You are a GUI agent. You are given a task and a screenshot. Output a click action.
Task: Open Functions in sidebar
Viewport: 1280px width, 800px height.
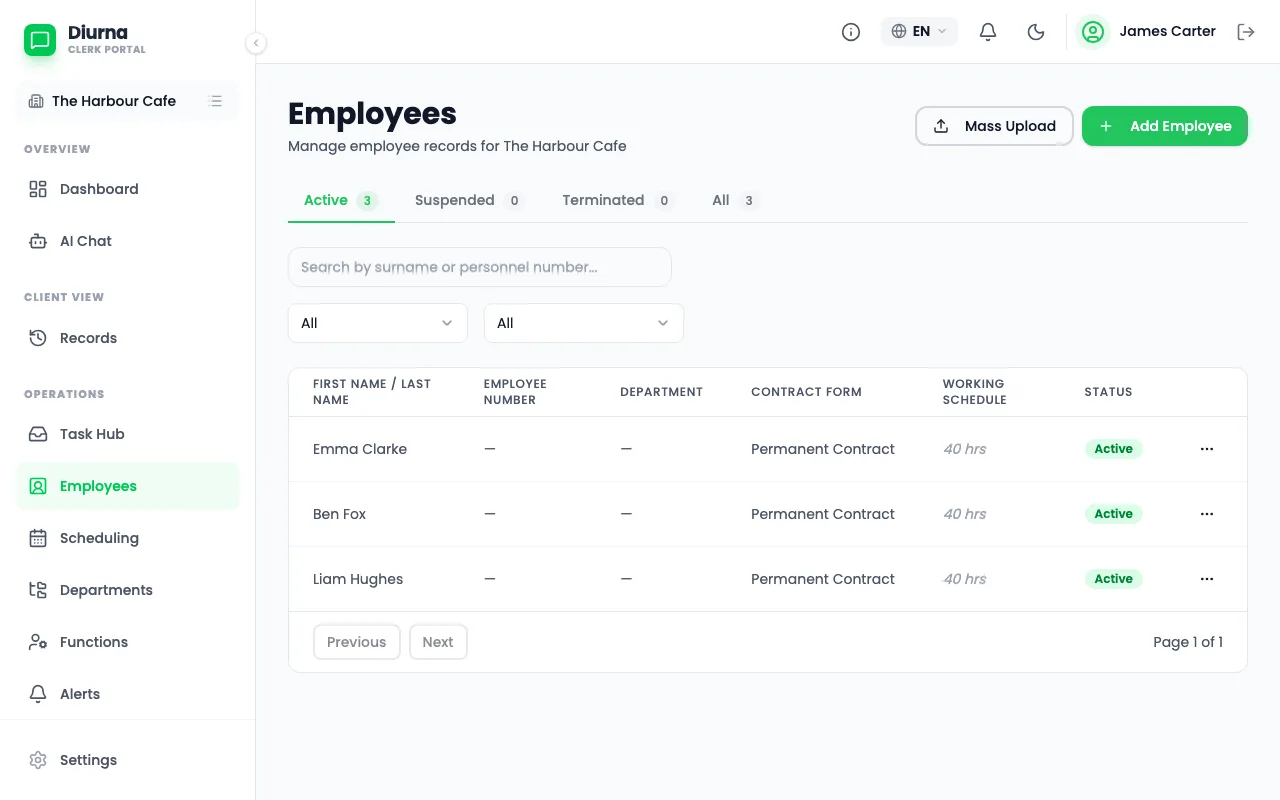click(x=128, y=642)
